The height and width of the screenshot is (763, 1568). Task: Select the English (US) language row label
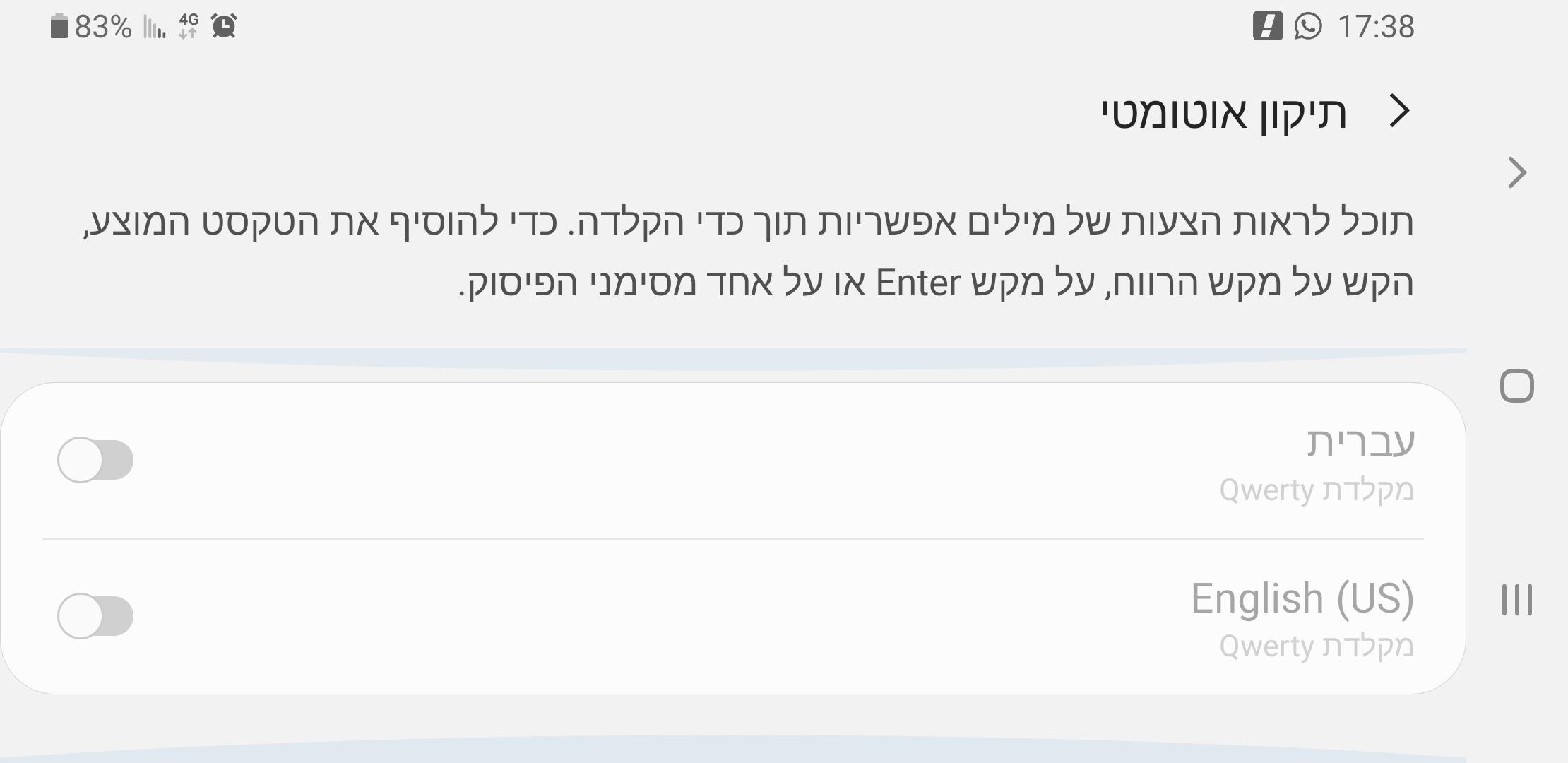point(1302,598)
